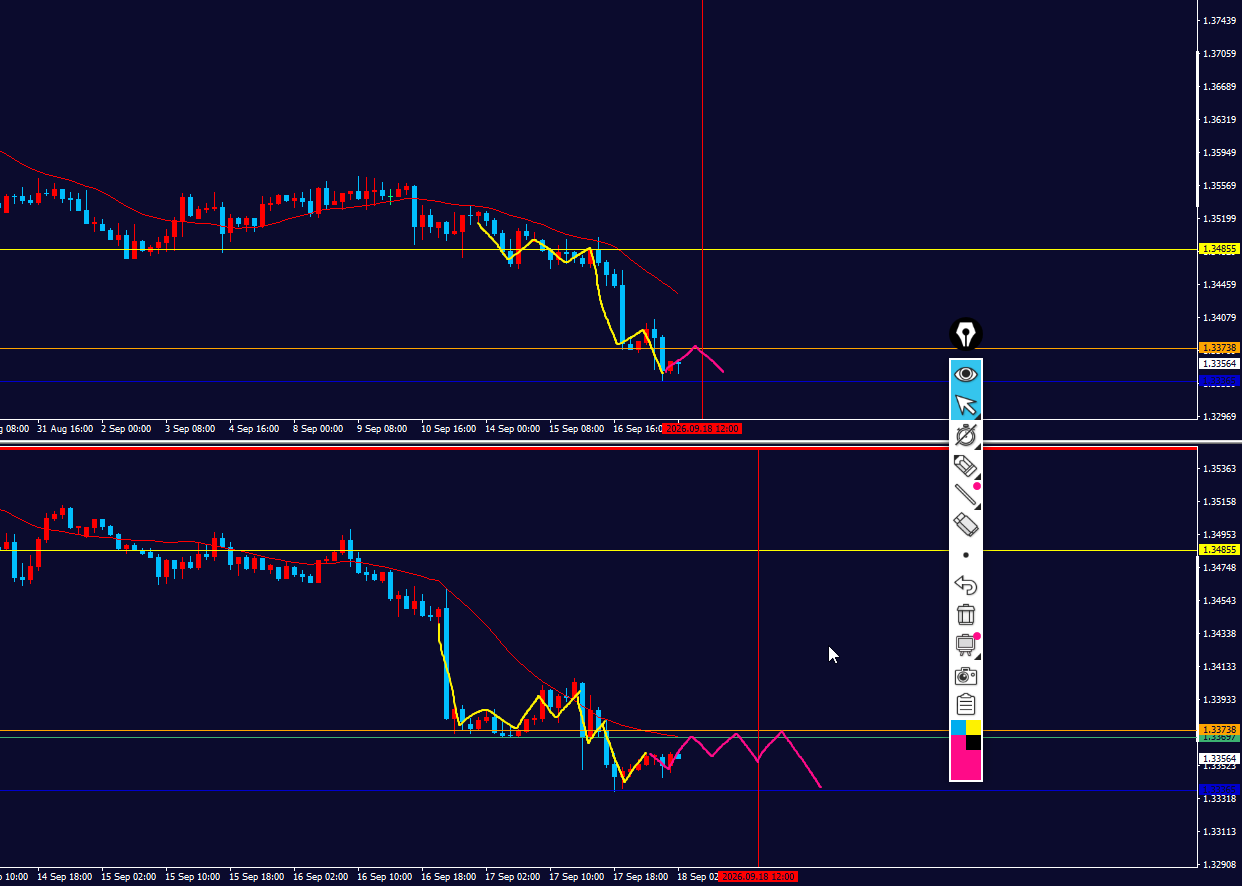Viewport: 1242px width, 886px height.
Task: Select the eraser tool
Action: coord(966,524)
